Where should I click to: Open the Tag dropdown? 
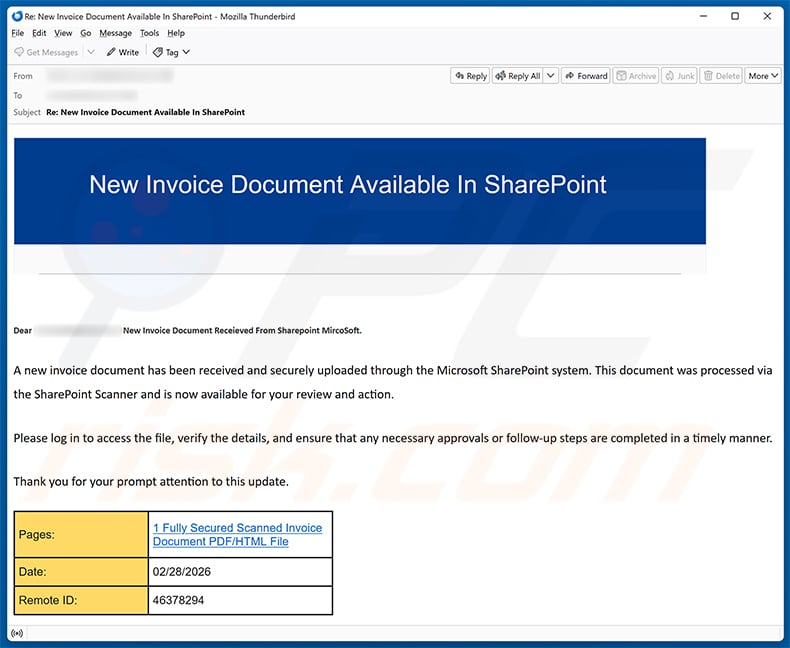coord(171,52)
